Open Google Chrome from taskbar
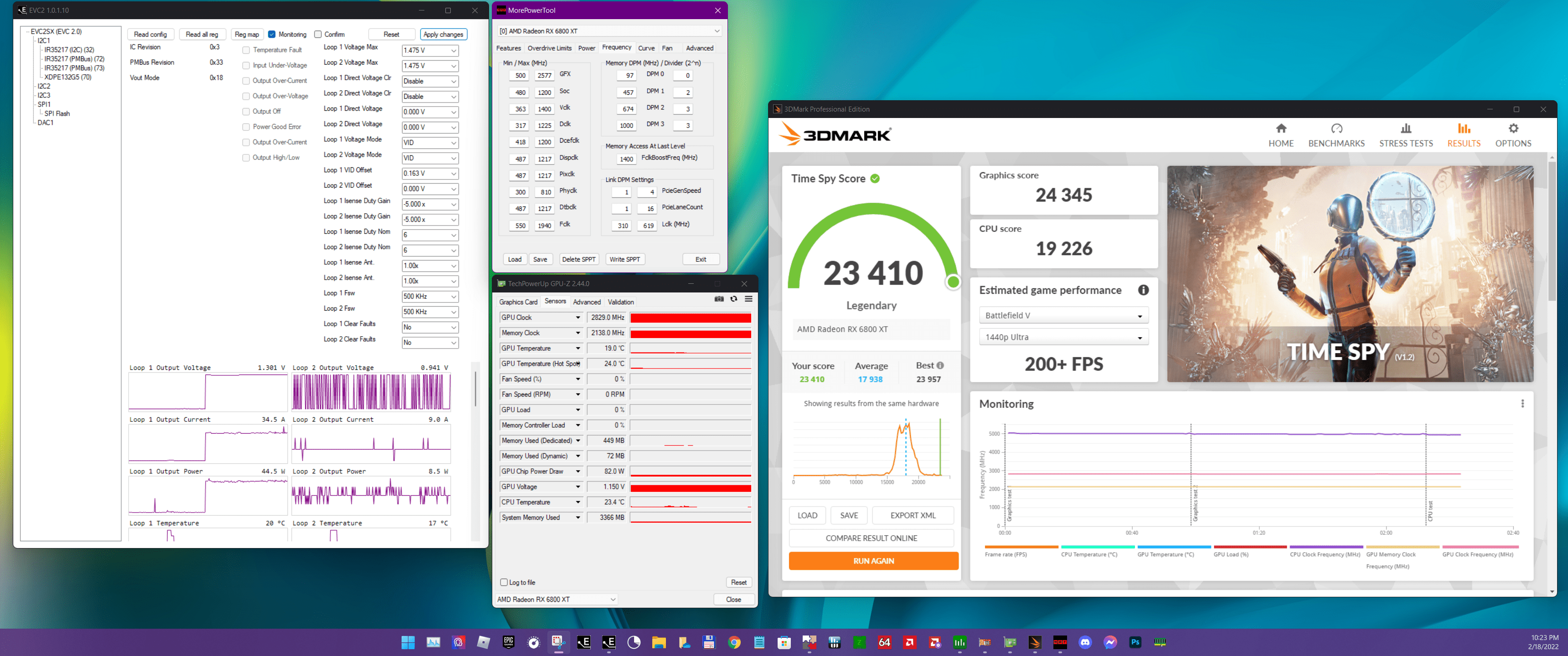The height and width of the screenshot is (656, 1568). (x=734, y=642)
